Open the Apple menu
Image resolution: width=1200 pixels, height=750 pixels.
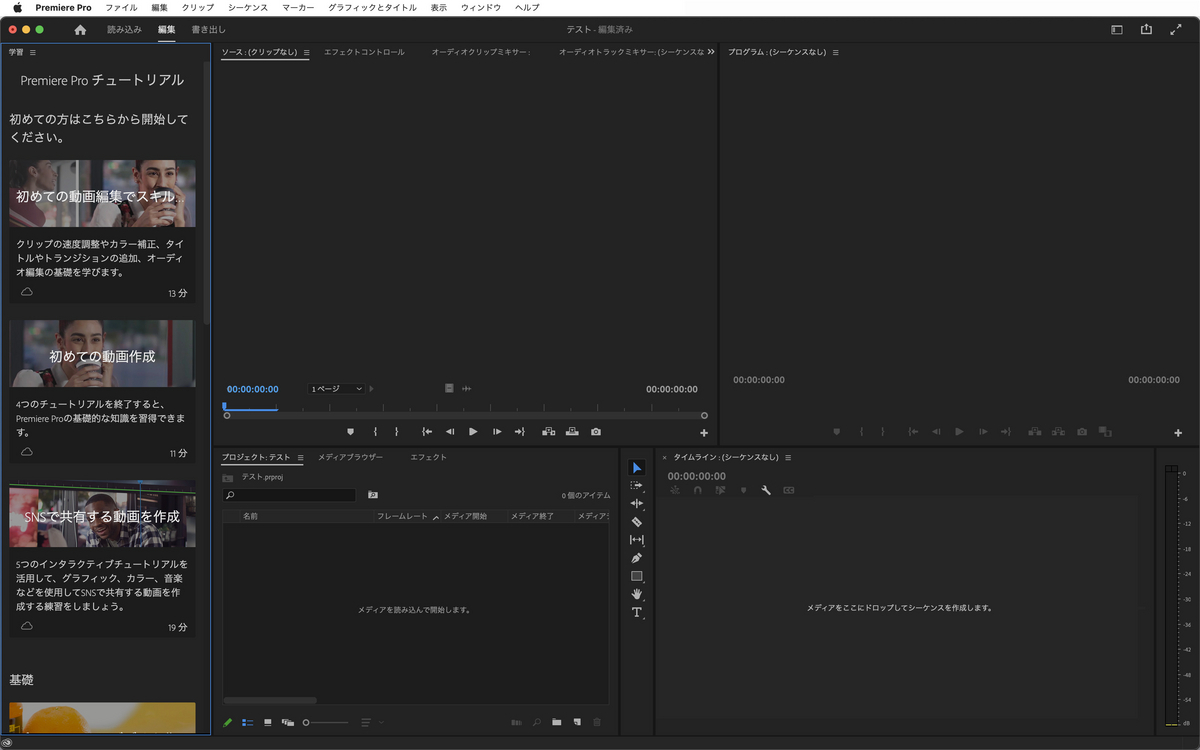(x=17, y=7)
